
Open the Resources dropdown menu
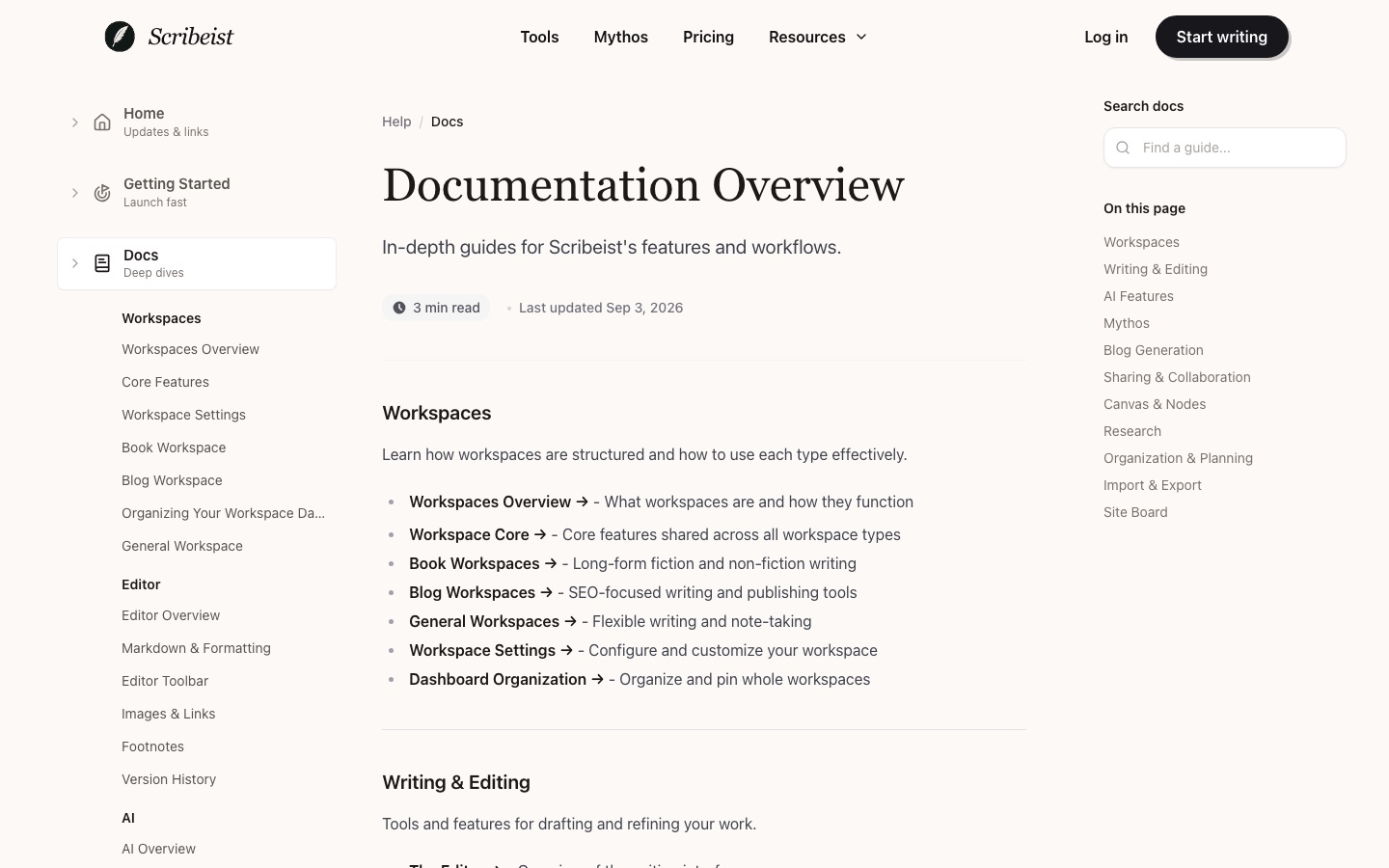tap(818, 37)
